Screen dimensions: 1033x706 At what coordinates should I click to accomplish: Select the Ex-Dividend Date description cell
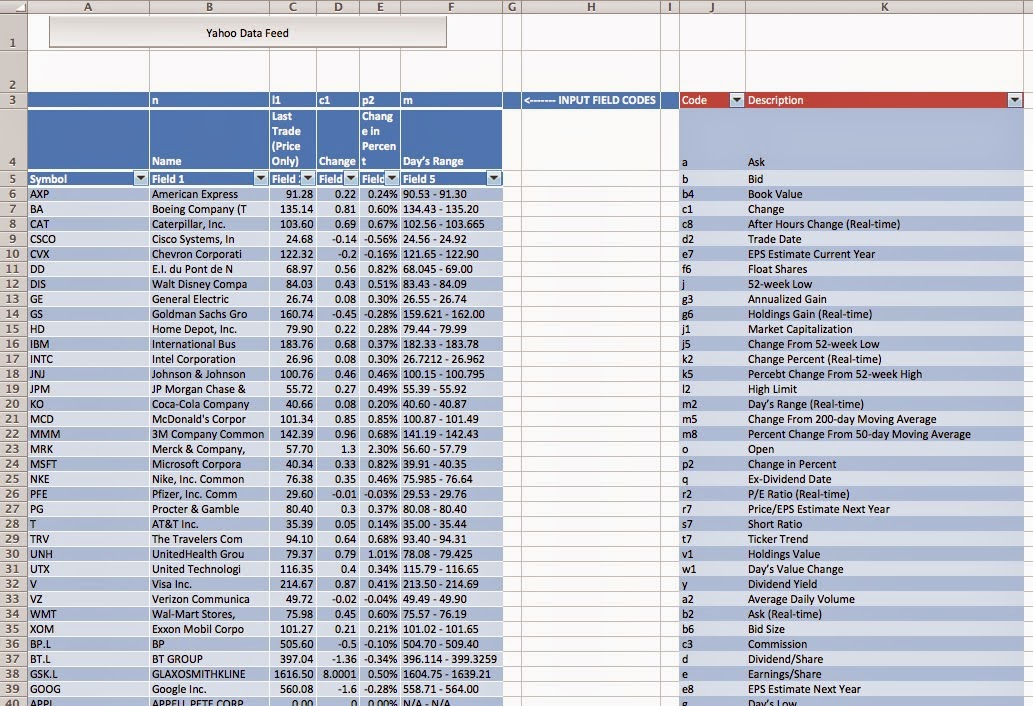tap(885, 479)
